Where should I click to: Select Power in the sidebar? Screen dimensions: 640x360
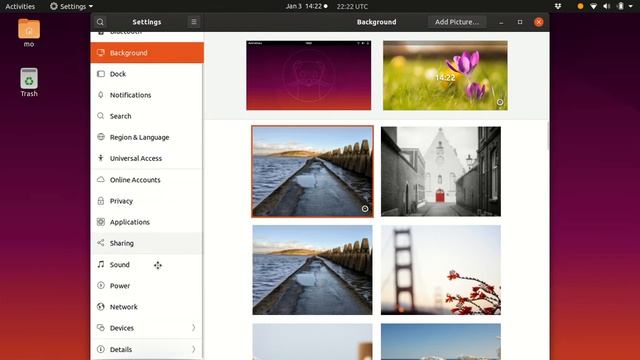(x=147, y=285)
